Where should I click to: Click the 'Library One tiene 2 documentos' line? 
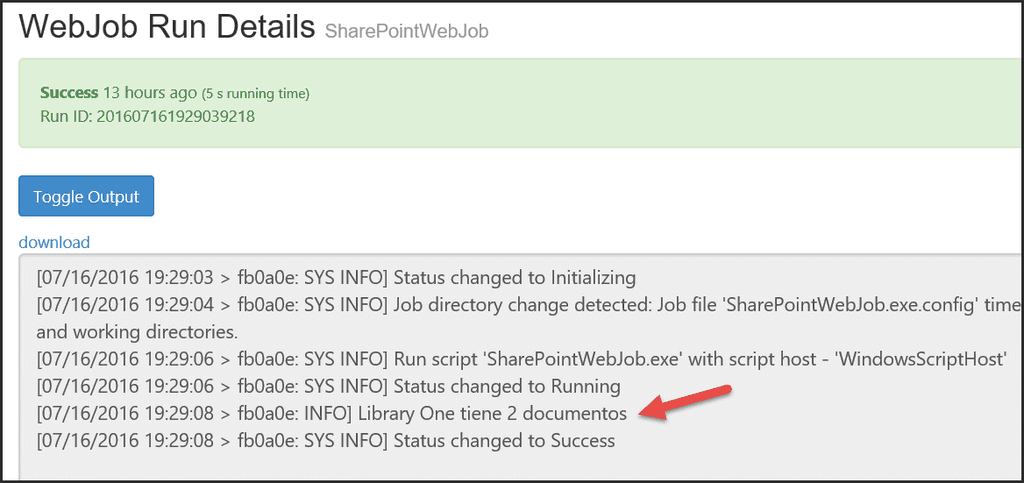pyautogui.click(x=331, y=412)
